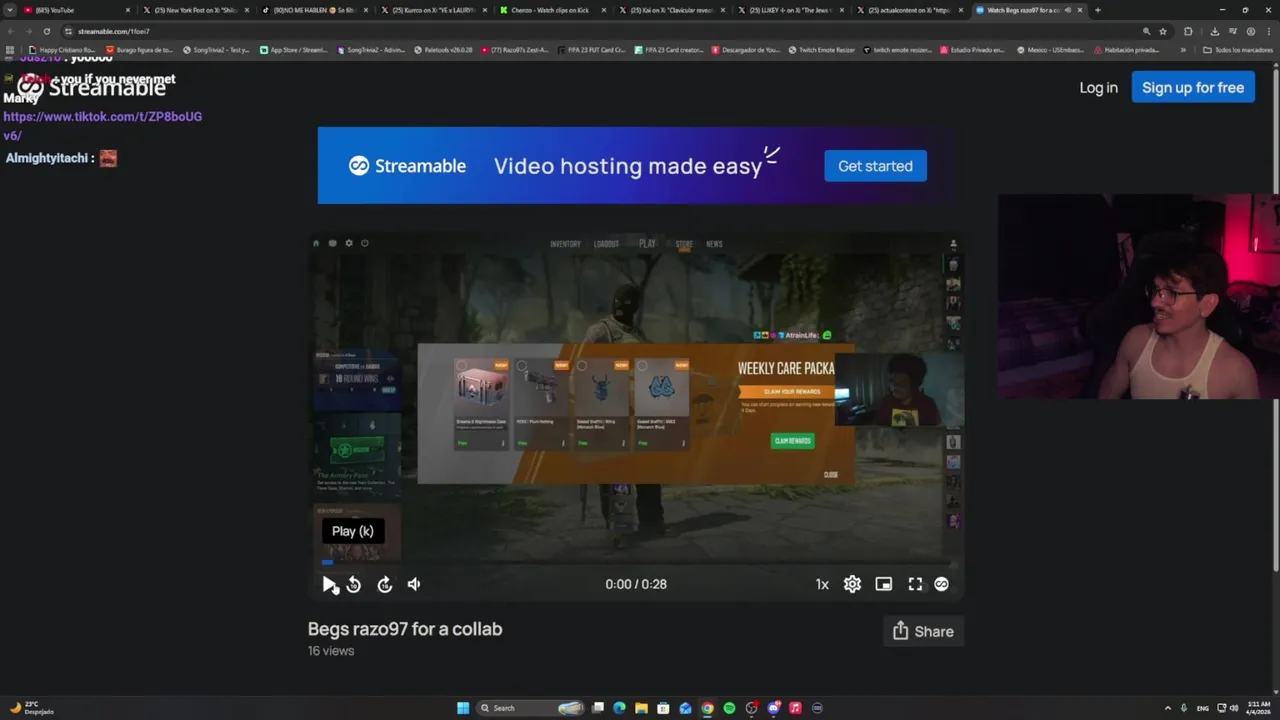Viewport: 1280px width, 720px height.
Task: Click Sign up for free
Action: coord(1193,87)
